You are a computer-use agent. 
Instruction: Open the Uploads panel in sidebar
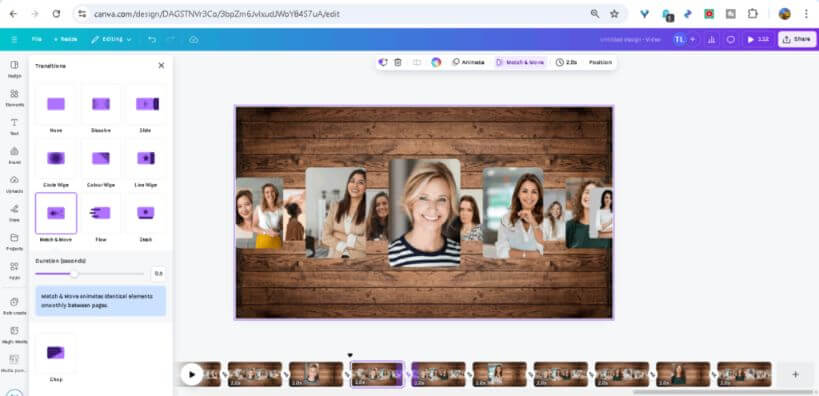(14, 183)
